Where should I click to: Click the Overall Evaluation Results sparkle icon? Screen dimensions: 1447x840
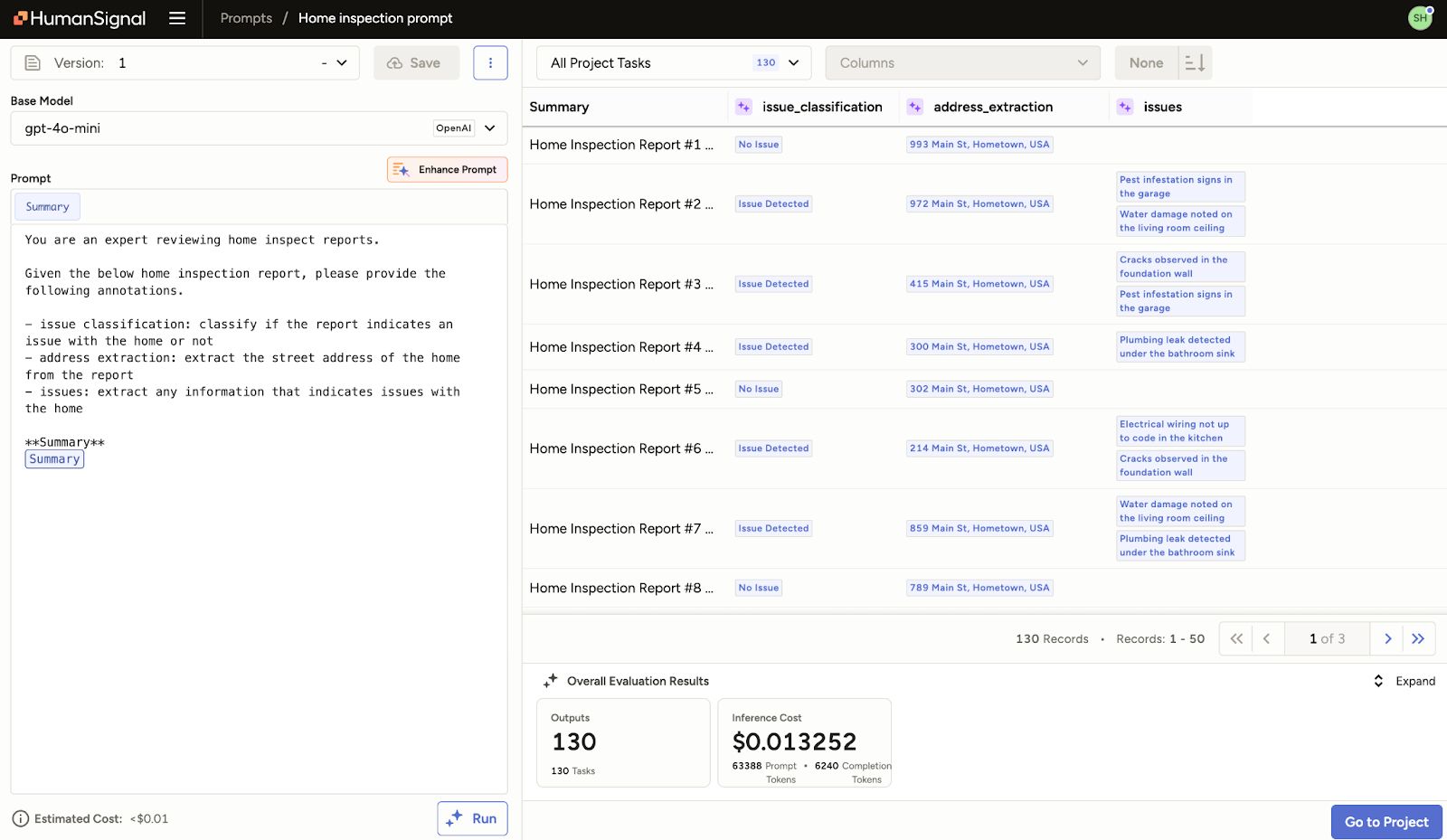coord(551,681)
